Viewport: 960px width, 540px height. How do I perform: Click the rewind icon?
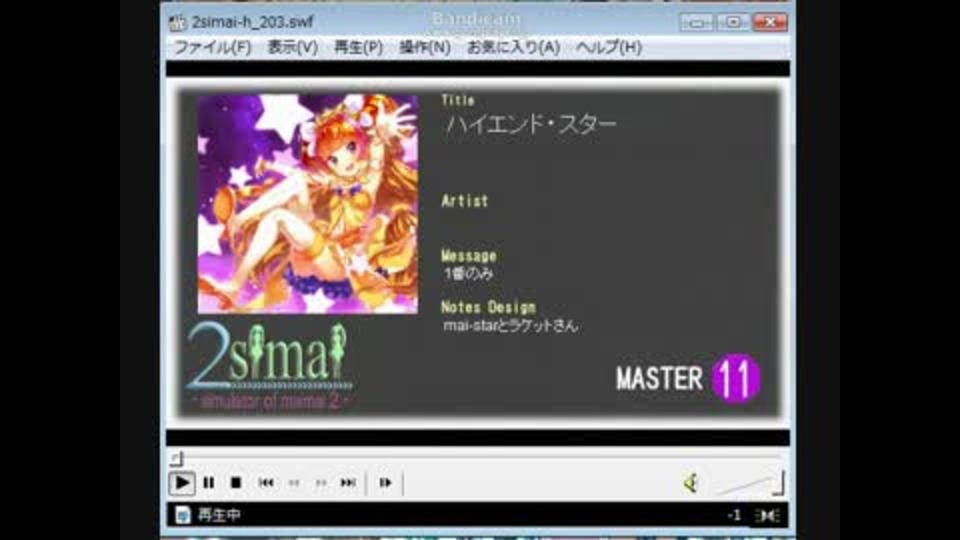click(294, 483)
